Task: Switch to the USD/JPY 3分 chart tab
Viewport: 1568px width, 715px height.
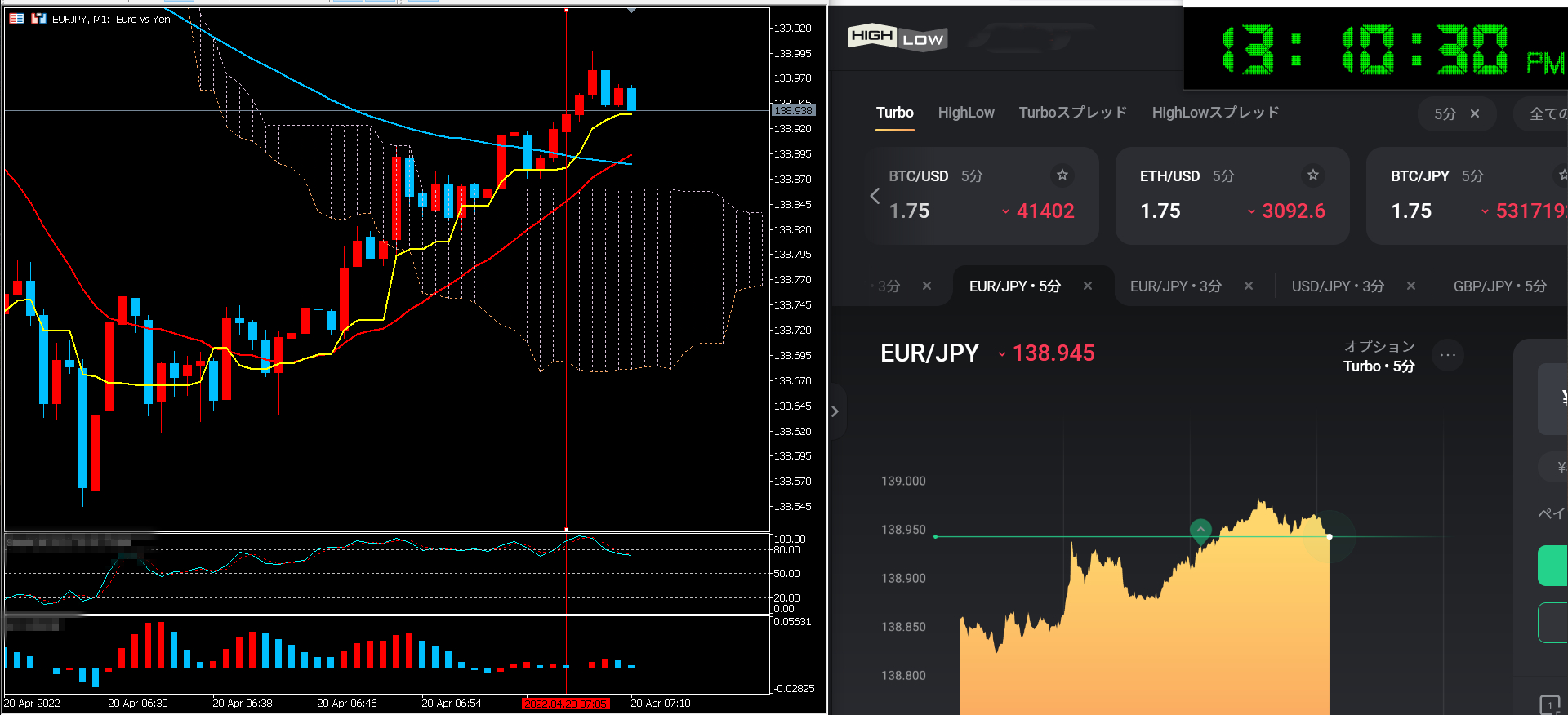Action: point(1337,286)
